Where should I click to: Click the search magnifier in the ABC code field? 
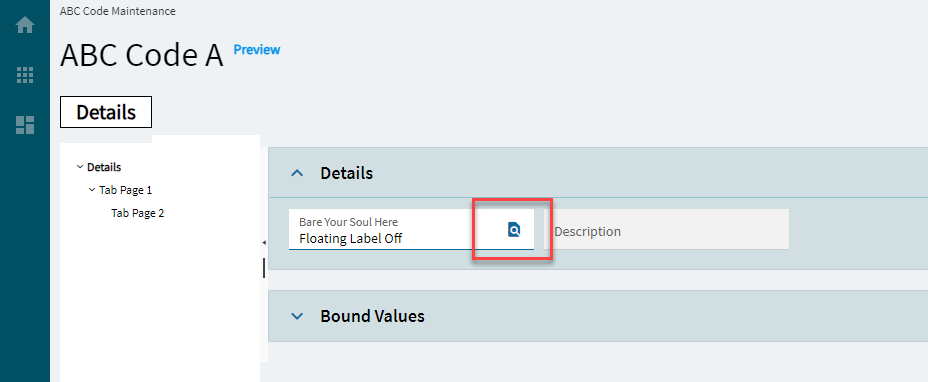[514, 230]
